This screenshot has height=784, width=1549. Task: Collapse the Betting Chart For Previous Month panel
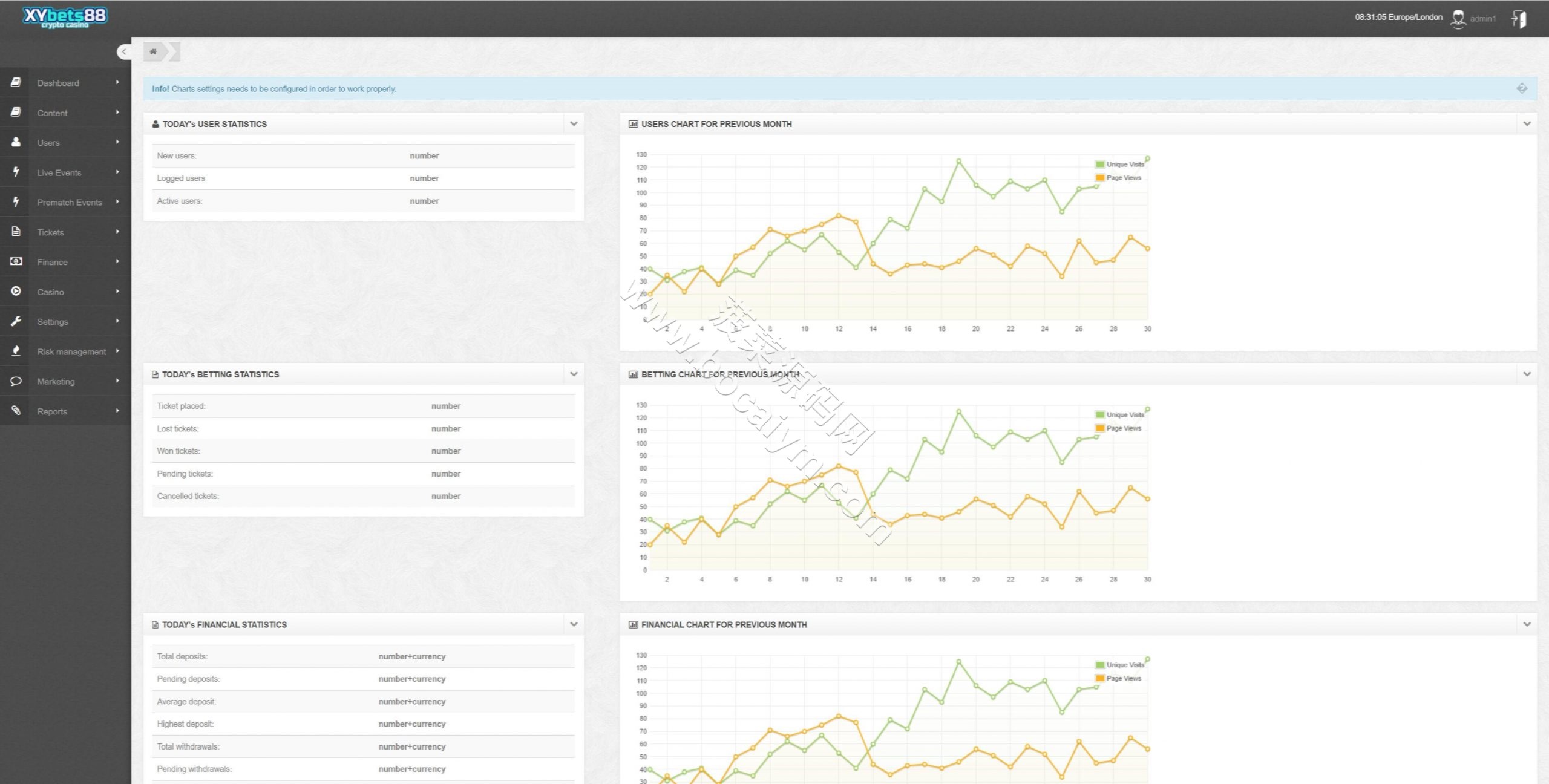click(x=1527, y=374)
